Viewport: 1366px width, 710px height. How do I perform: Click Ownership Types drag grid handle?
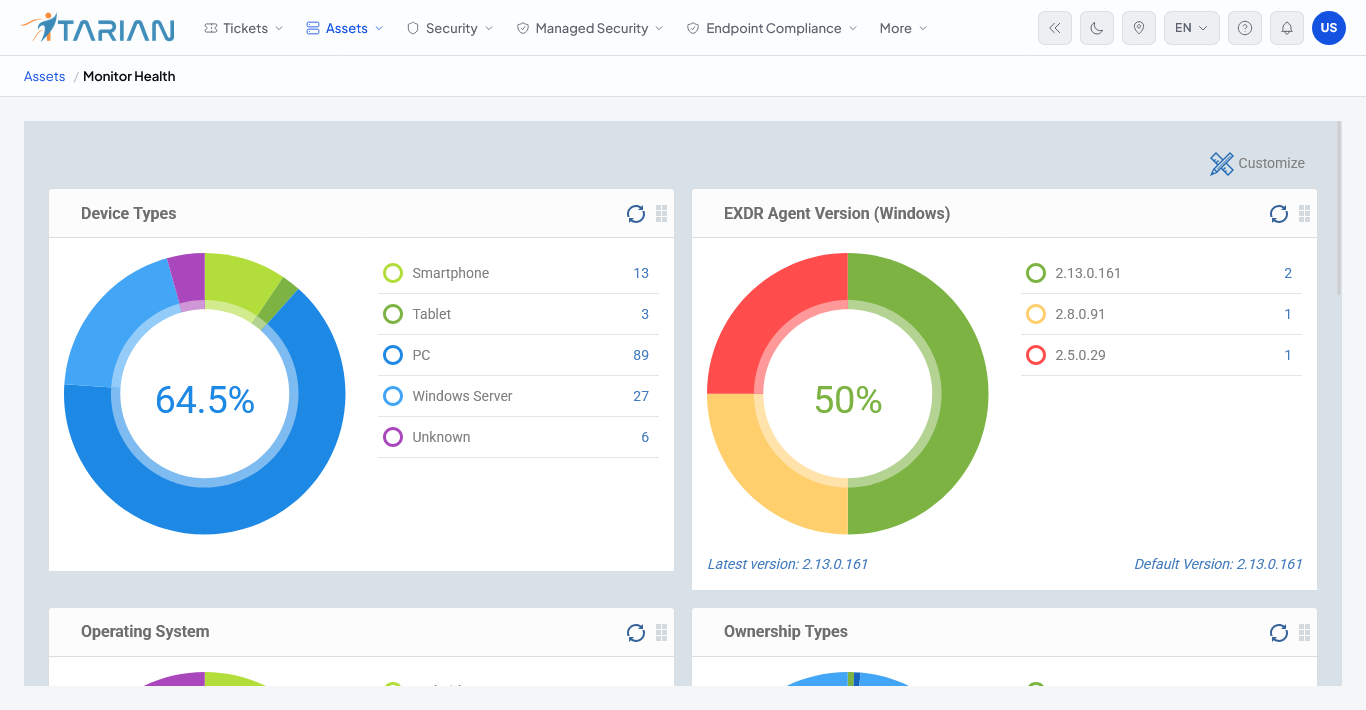[1304, 632]
